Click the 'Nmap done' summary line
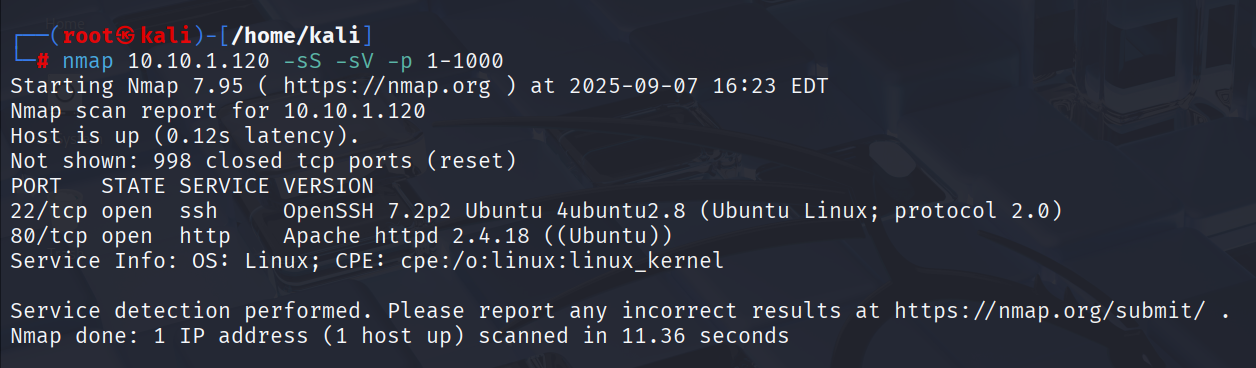 click(x=400, y=336)
